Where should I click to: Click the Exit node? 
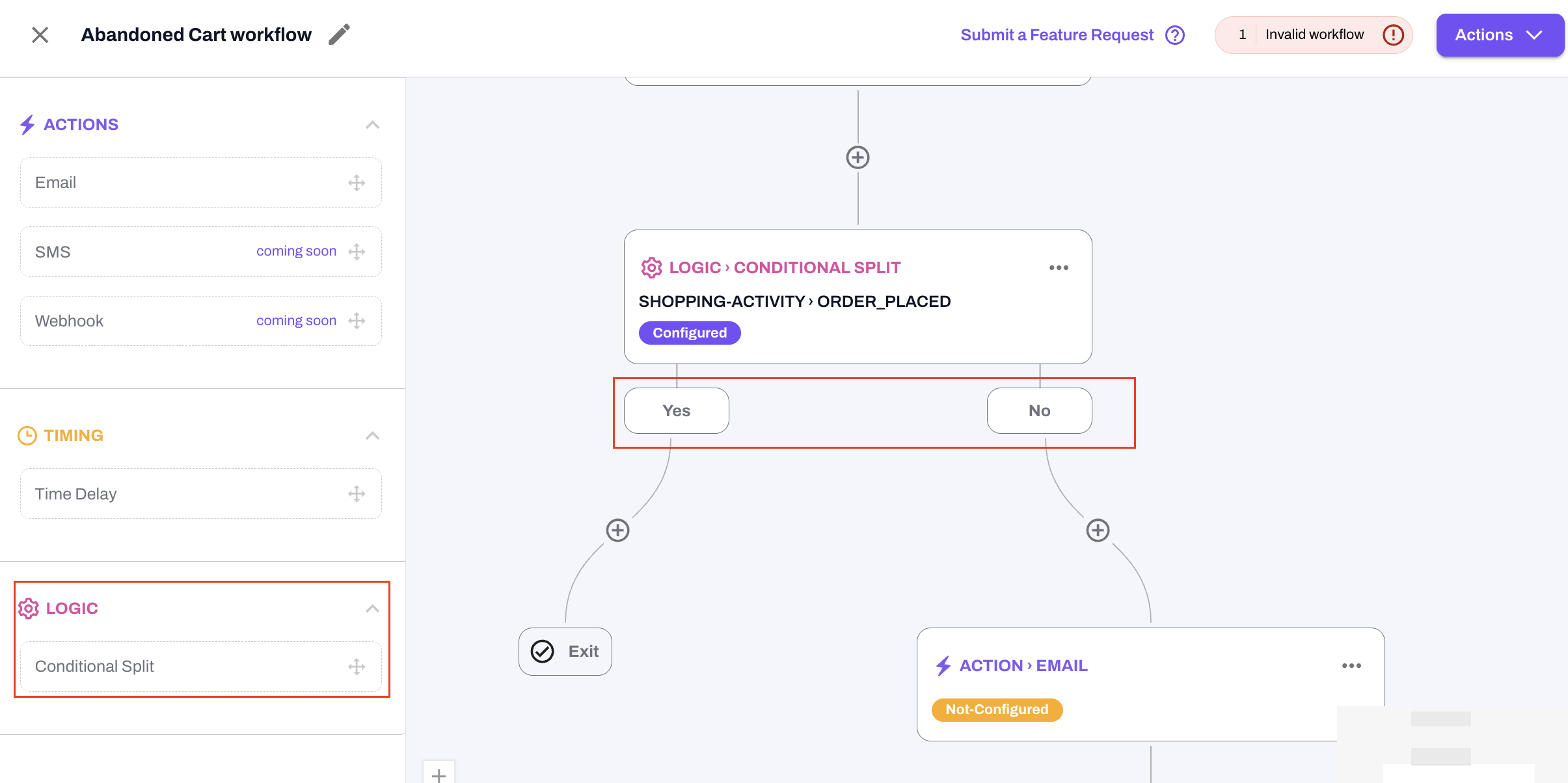(x=565, y=652)
